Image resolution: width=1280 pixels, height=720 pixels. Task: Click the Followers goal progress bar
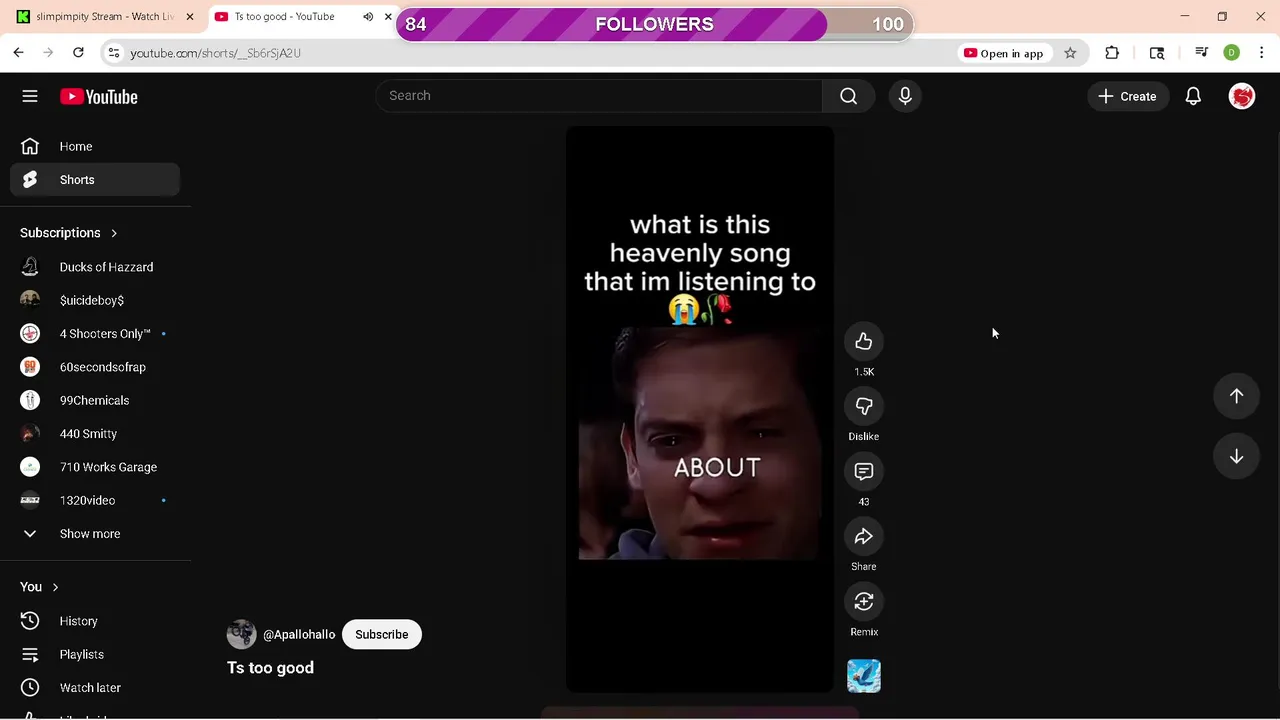click(x=655, y=24)
